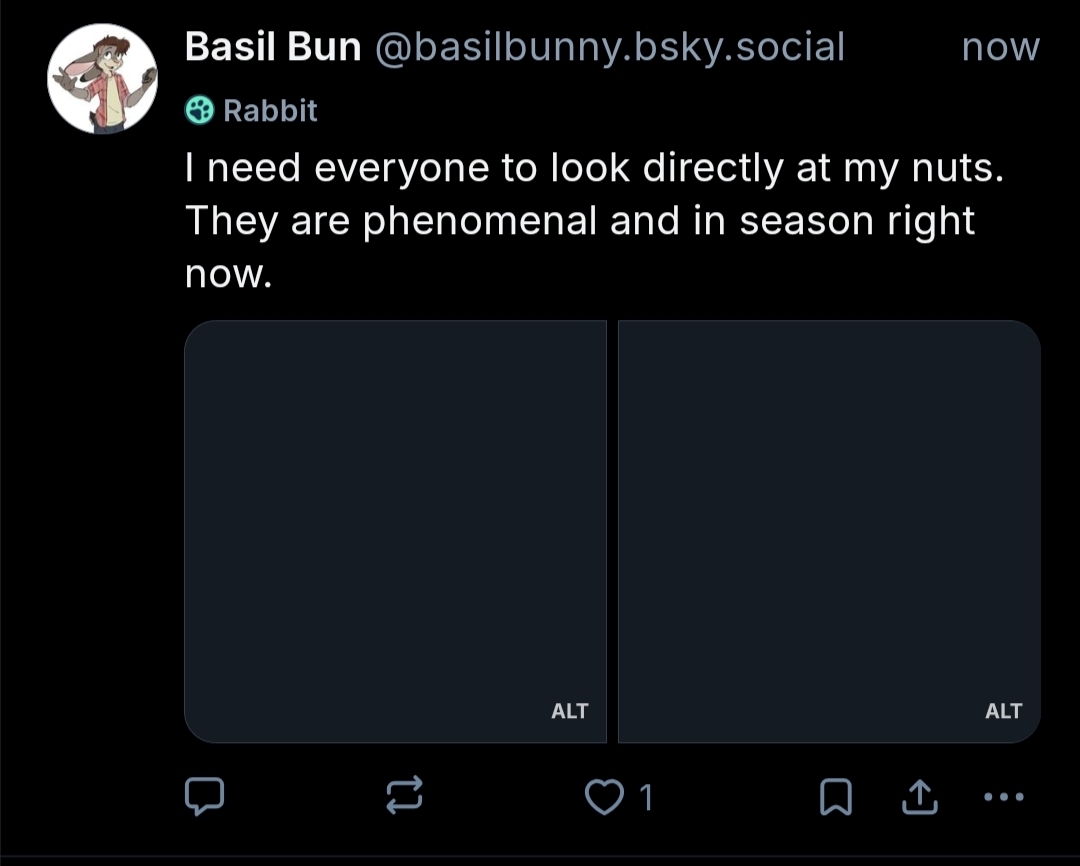
Task: Open the three-dot more options menu
Action: tap(1004, 797)
